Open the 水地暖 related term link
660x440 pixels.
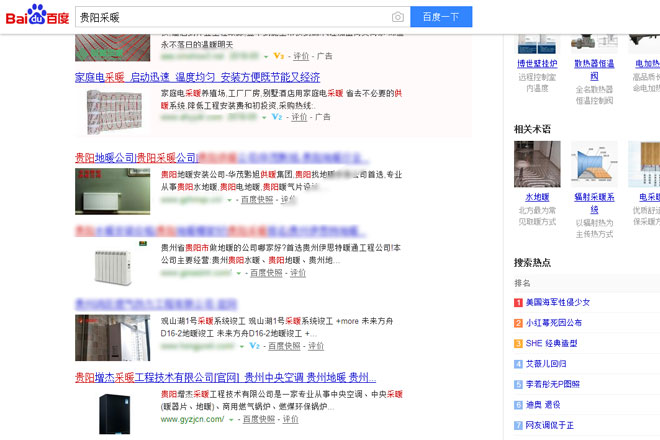[537, 197]
